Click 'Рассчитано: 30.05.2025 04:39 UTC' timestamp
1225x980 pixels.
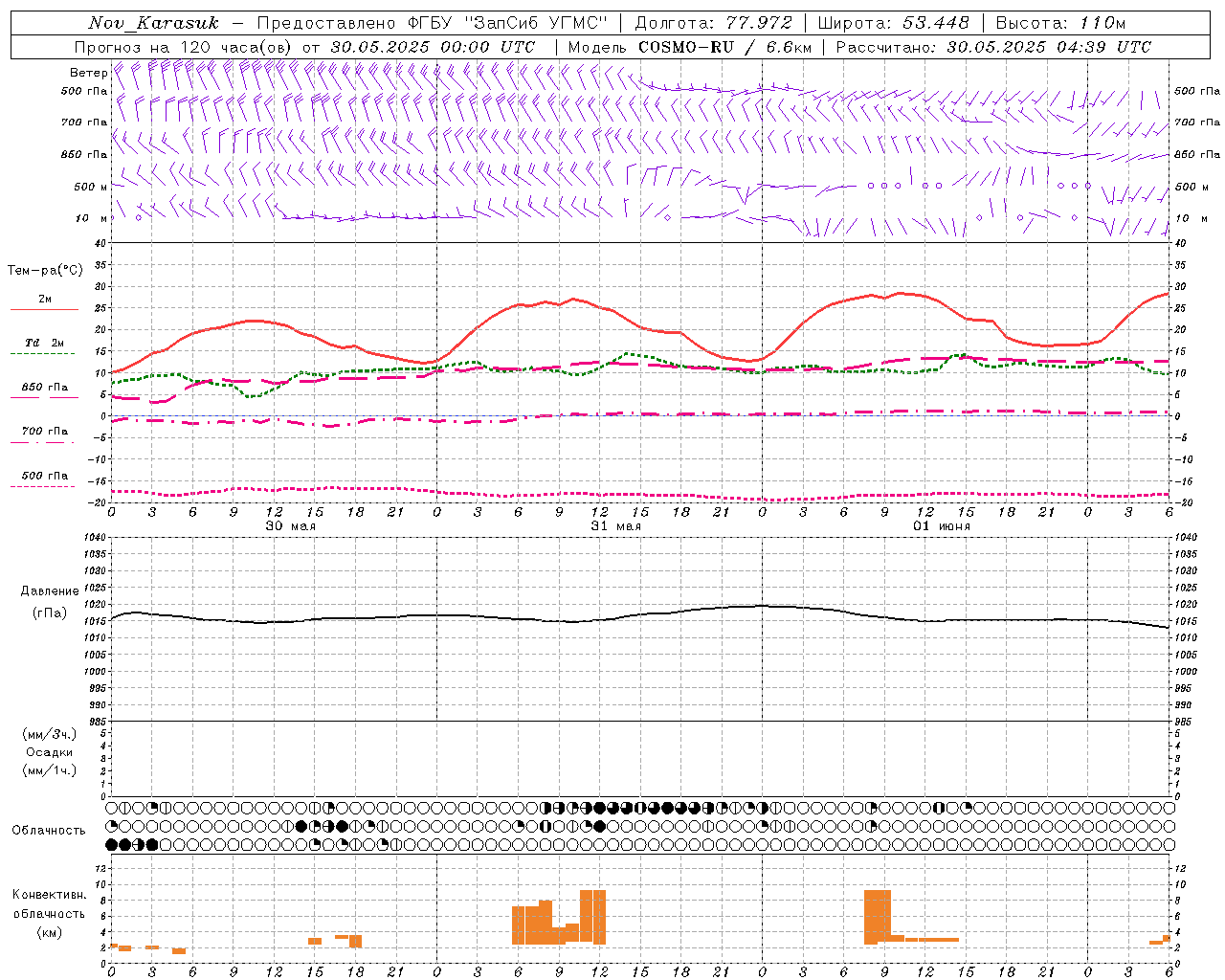(x=993, y=47)
